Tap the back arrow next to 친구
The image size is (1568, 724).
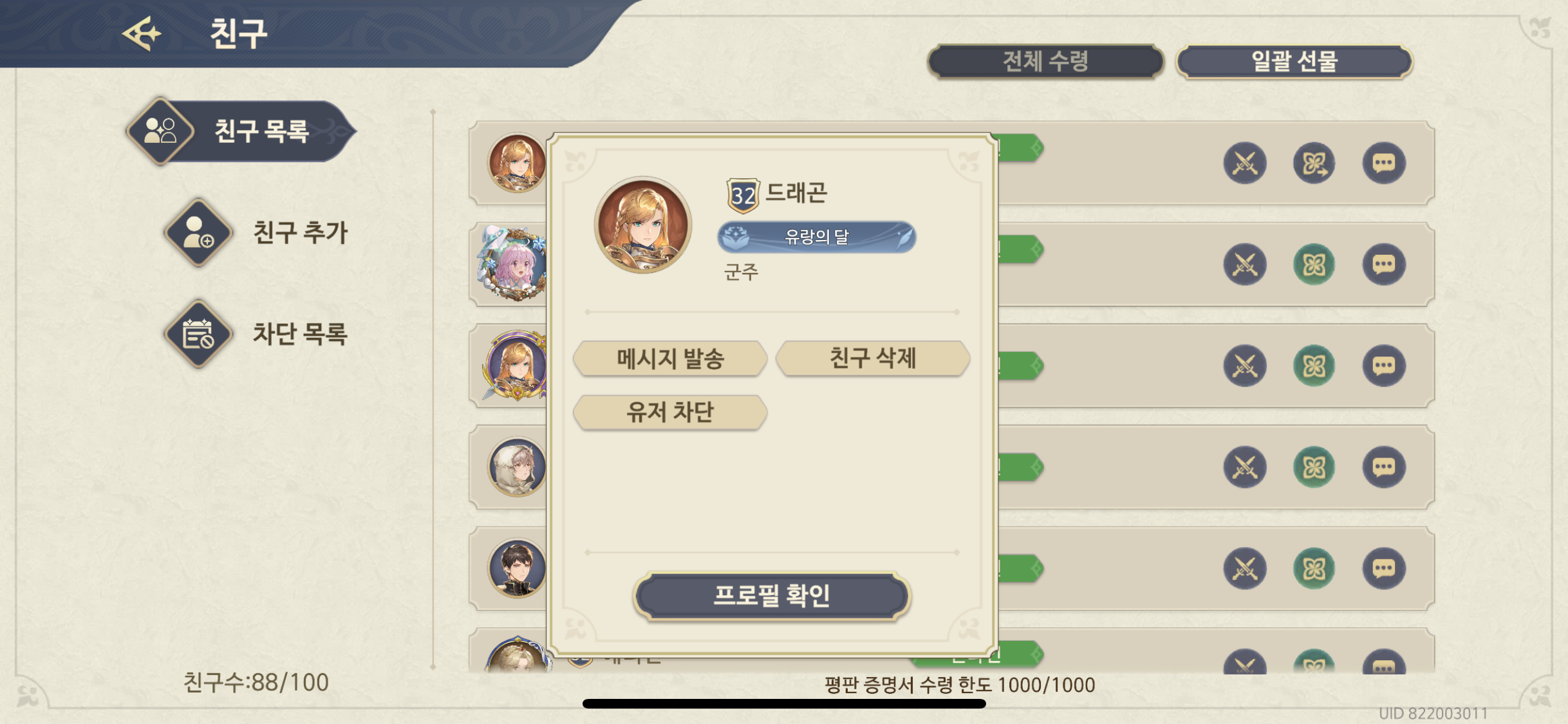point(142,33)
